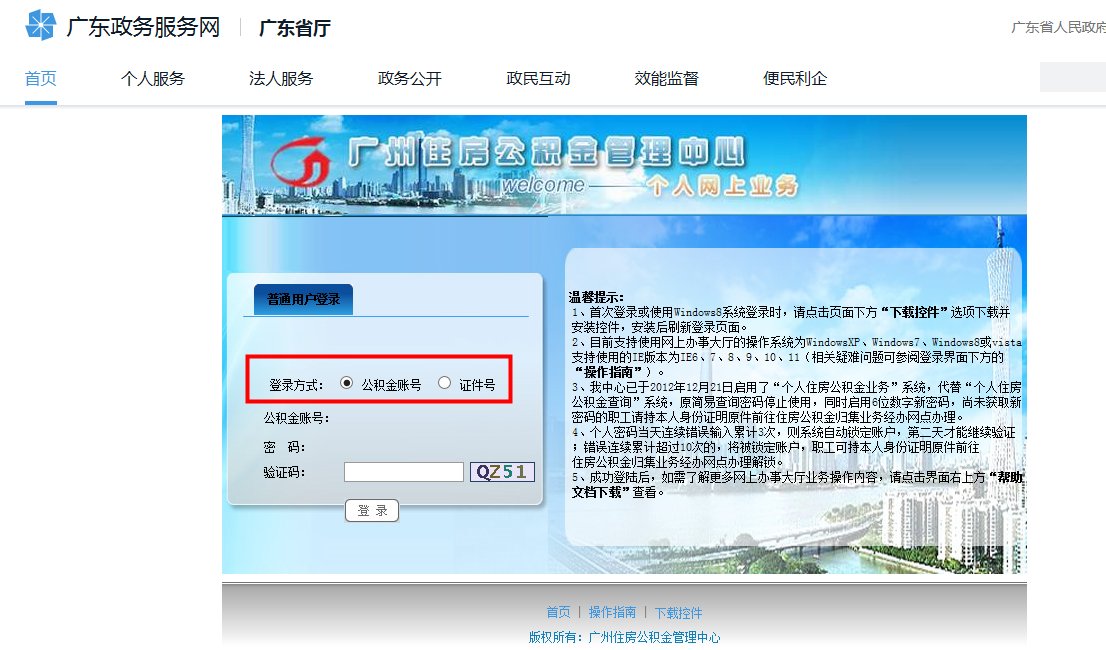Click the Guangdong Government Services logo icon

pos(39,24)
